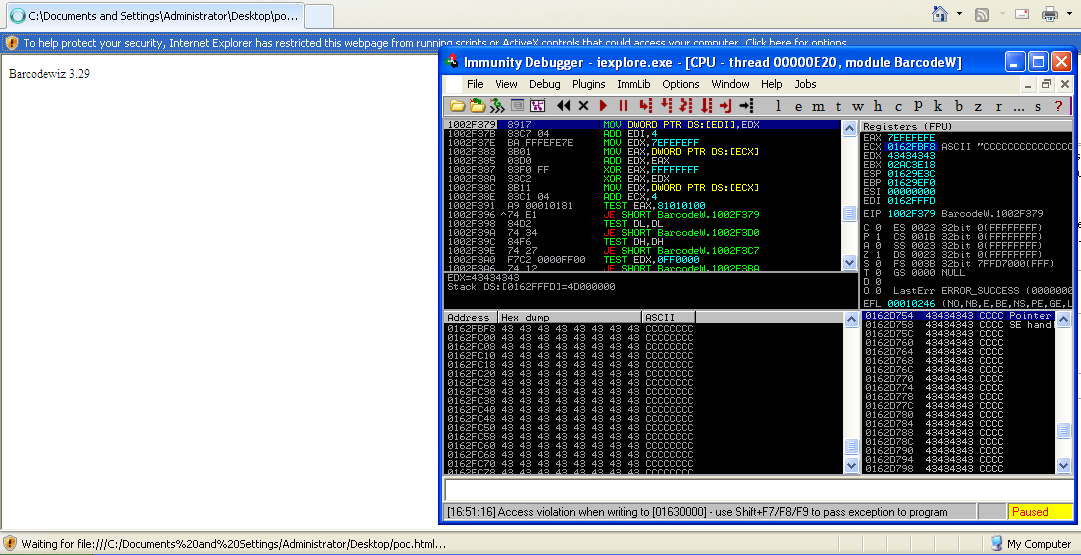
Task: Open the Options menu
Action: 680,84
